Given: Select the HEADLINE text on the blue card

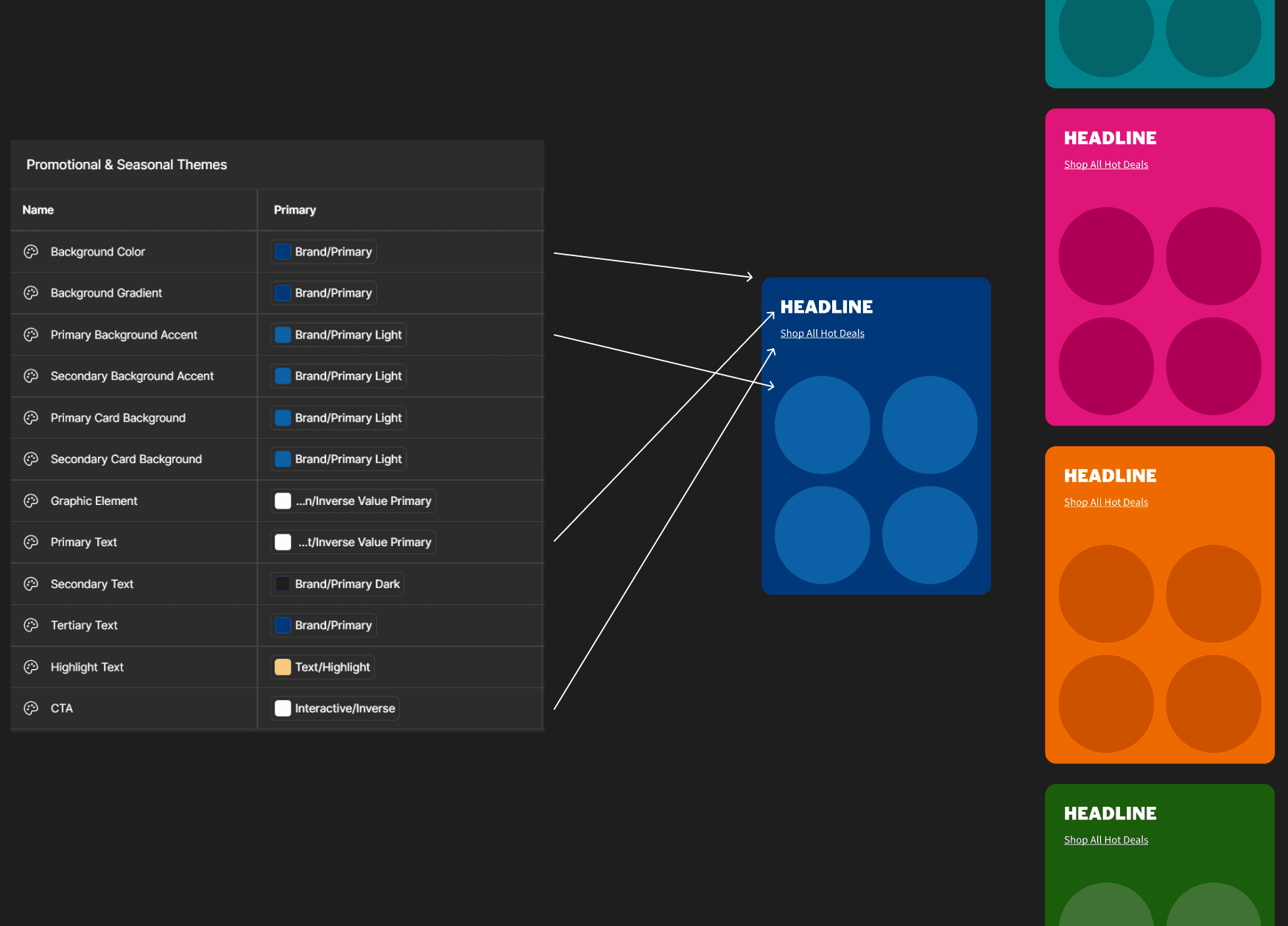Looking at the screenshot, I should point(827,307).
